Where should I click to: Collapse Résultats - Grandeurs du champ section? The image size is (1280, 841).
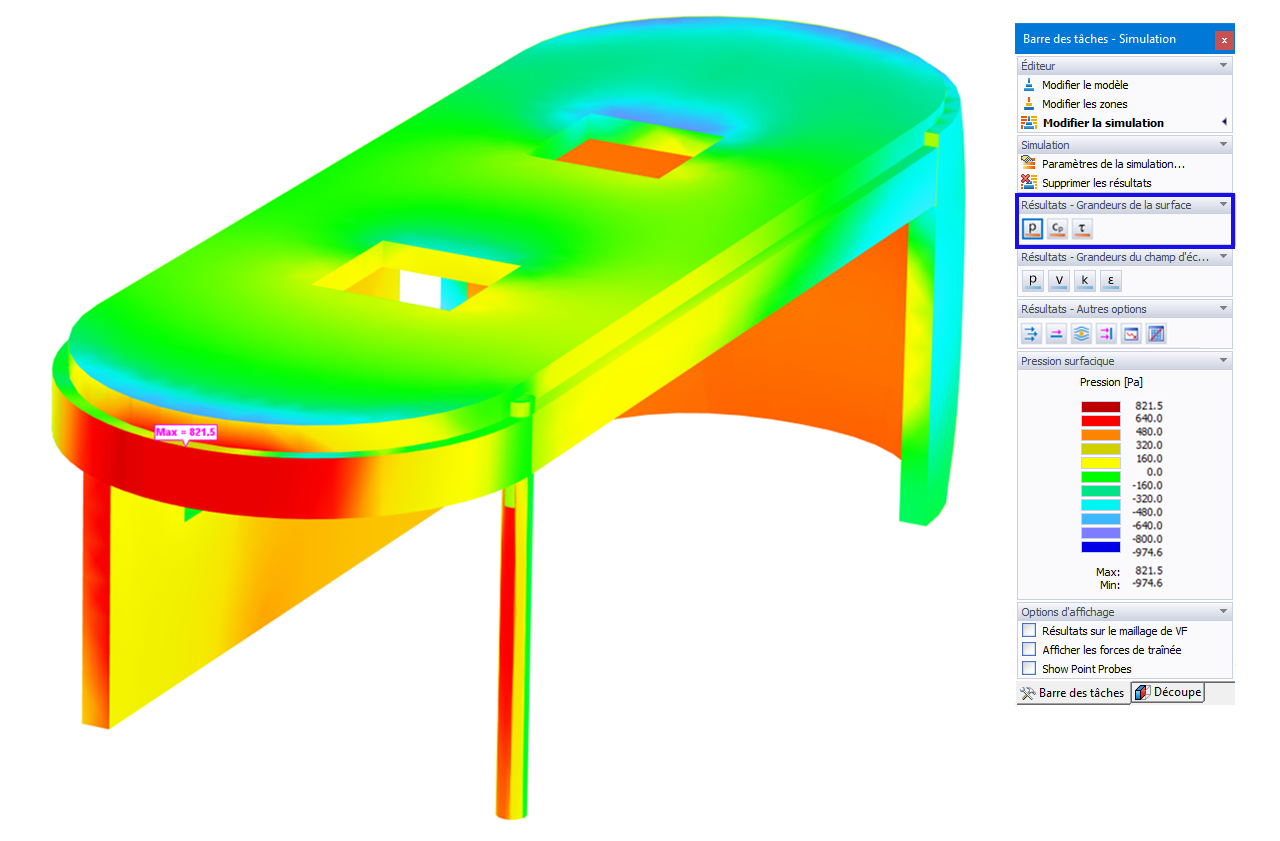(1223, 257)
